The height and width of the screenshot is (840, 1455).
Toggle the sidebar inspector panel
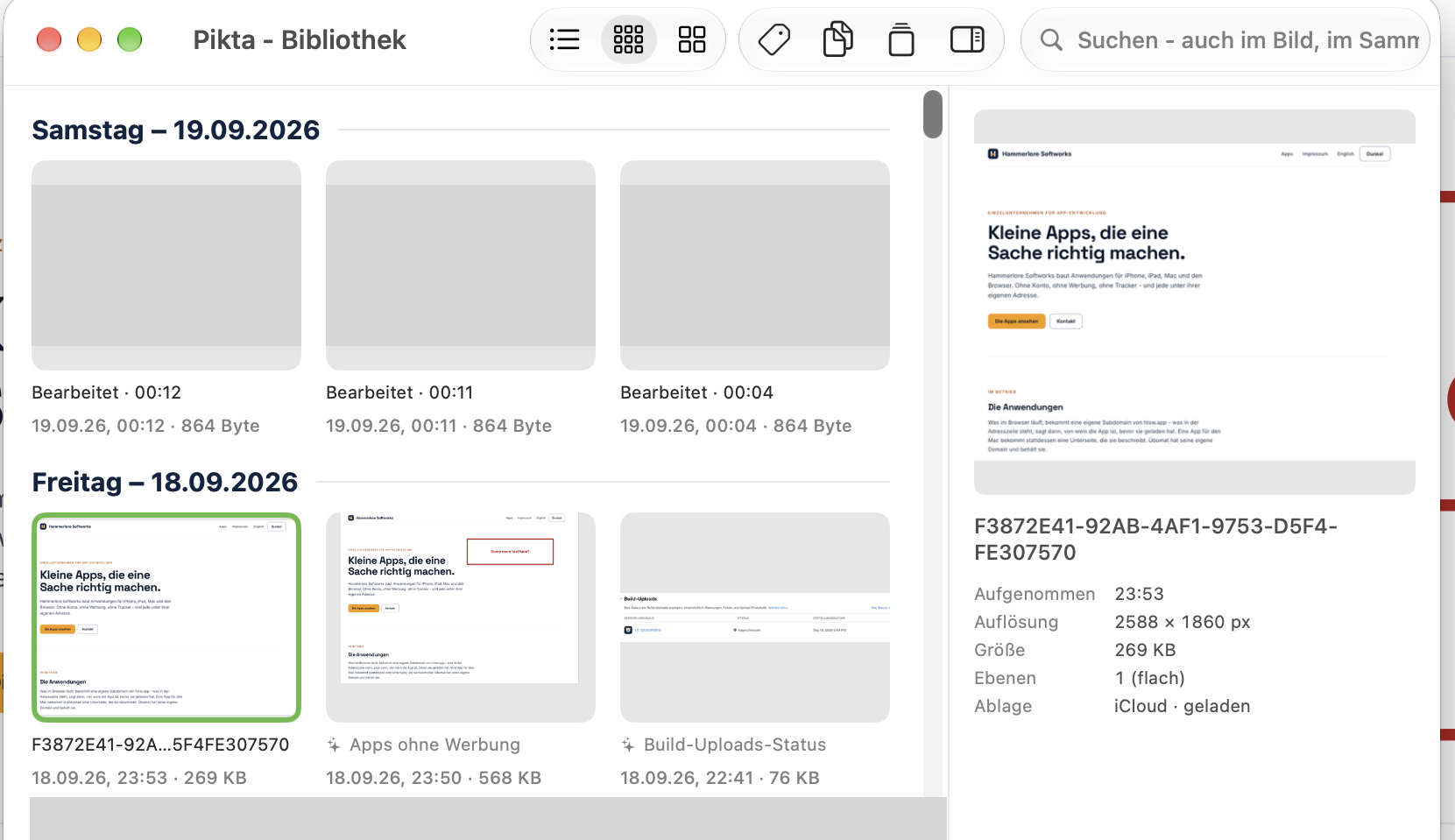pos(967,39)
